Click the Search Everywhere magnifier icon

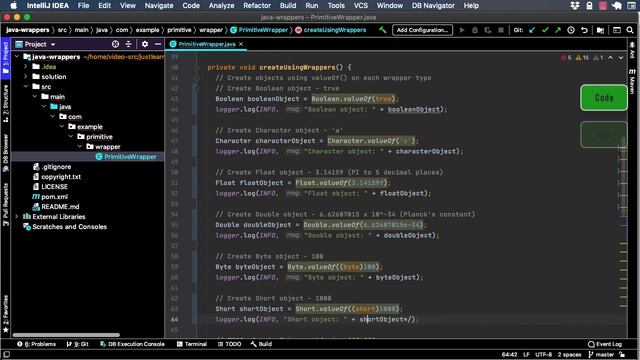coord(630,30)
